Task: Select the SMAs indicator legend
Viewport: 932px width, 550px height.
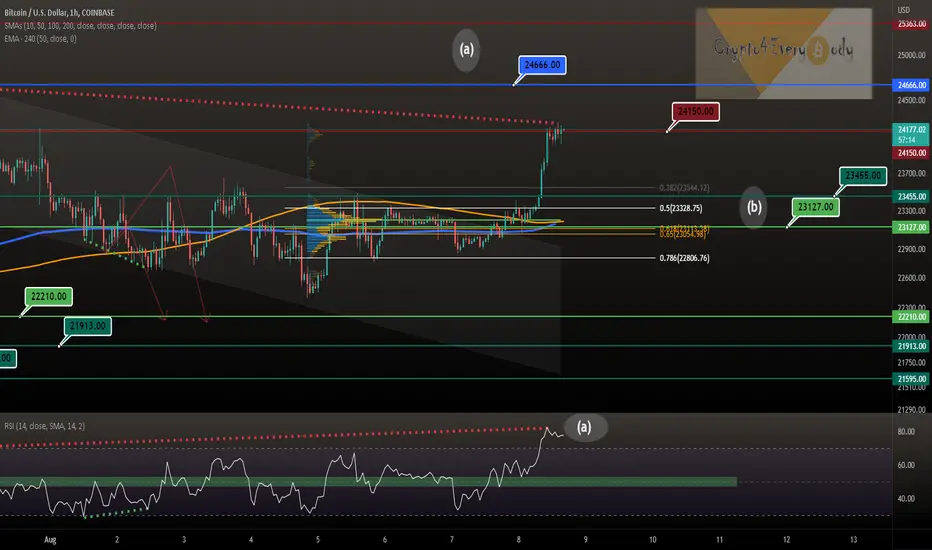Action: pyautogui.click(x=80, y=26)
